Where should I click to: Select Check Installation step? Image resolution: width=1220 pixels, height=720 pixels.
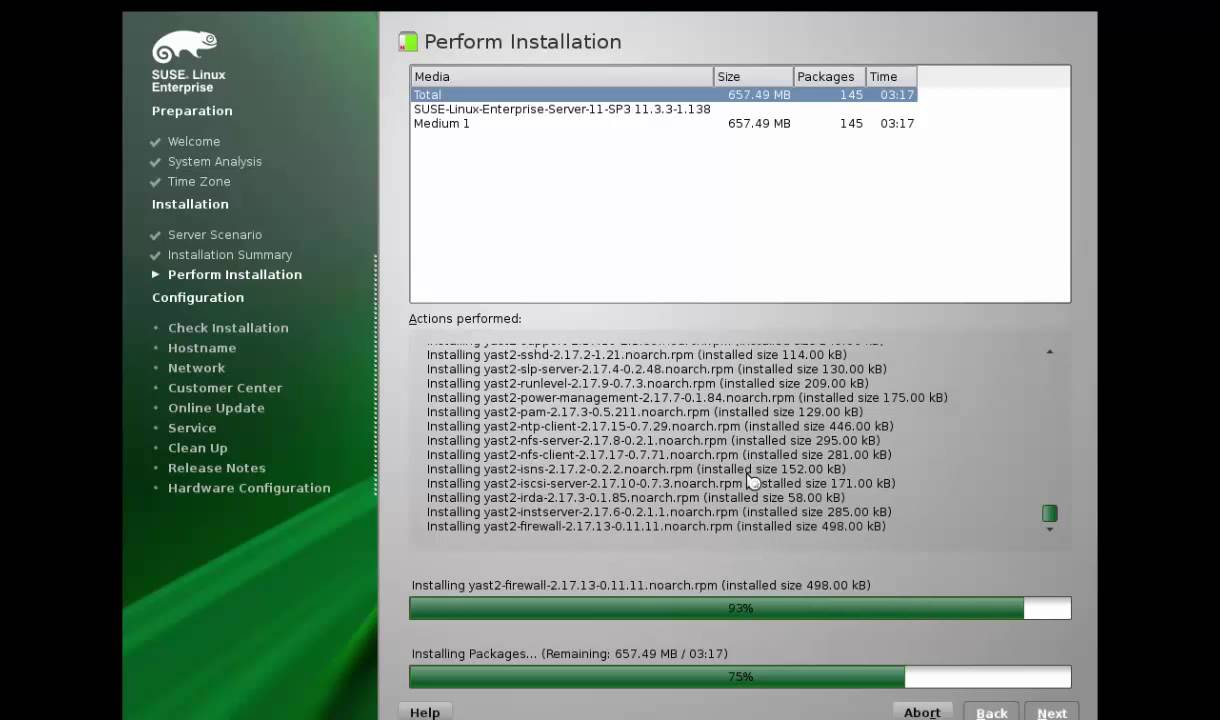[x=228, y=328]
